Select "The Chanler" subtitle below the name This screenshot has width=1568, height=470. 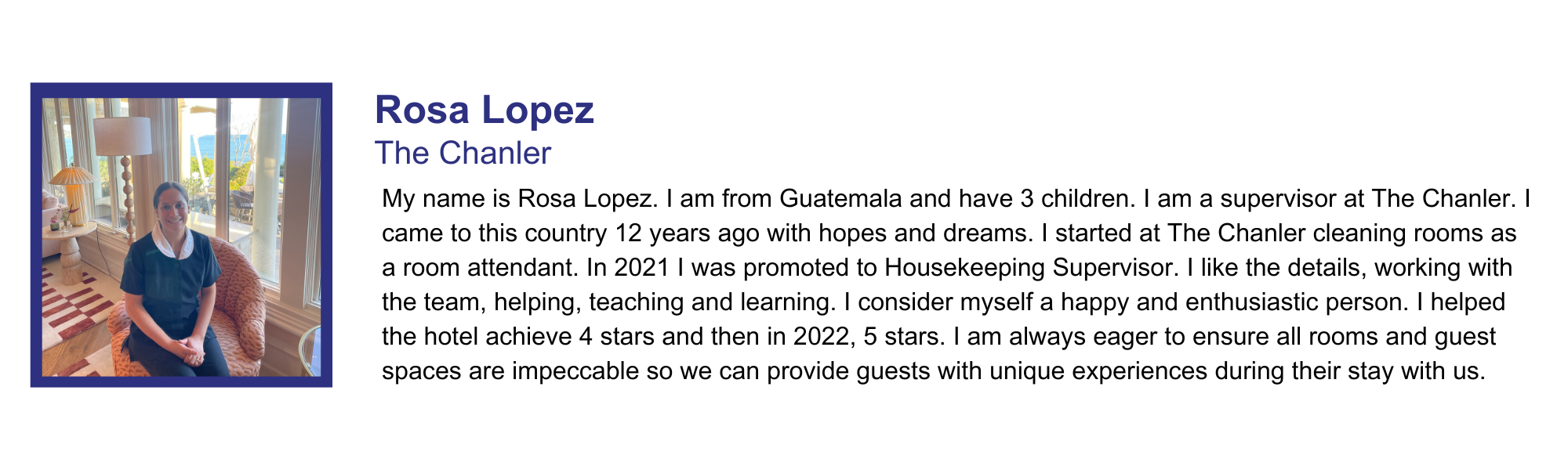click(463, 154)
